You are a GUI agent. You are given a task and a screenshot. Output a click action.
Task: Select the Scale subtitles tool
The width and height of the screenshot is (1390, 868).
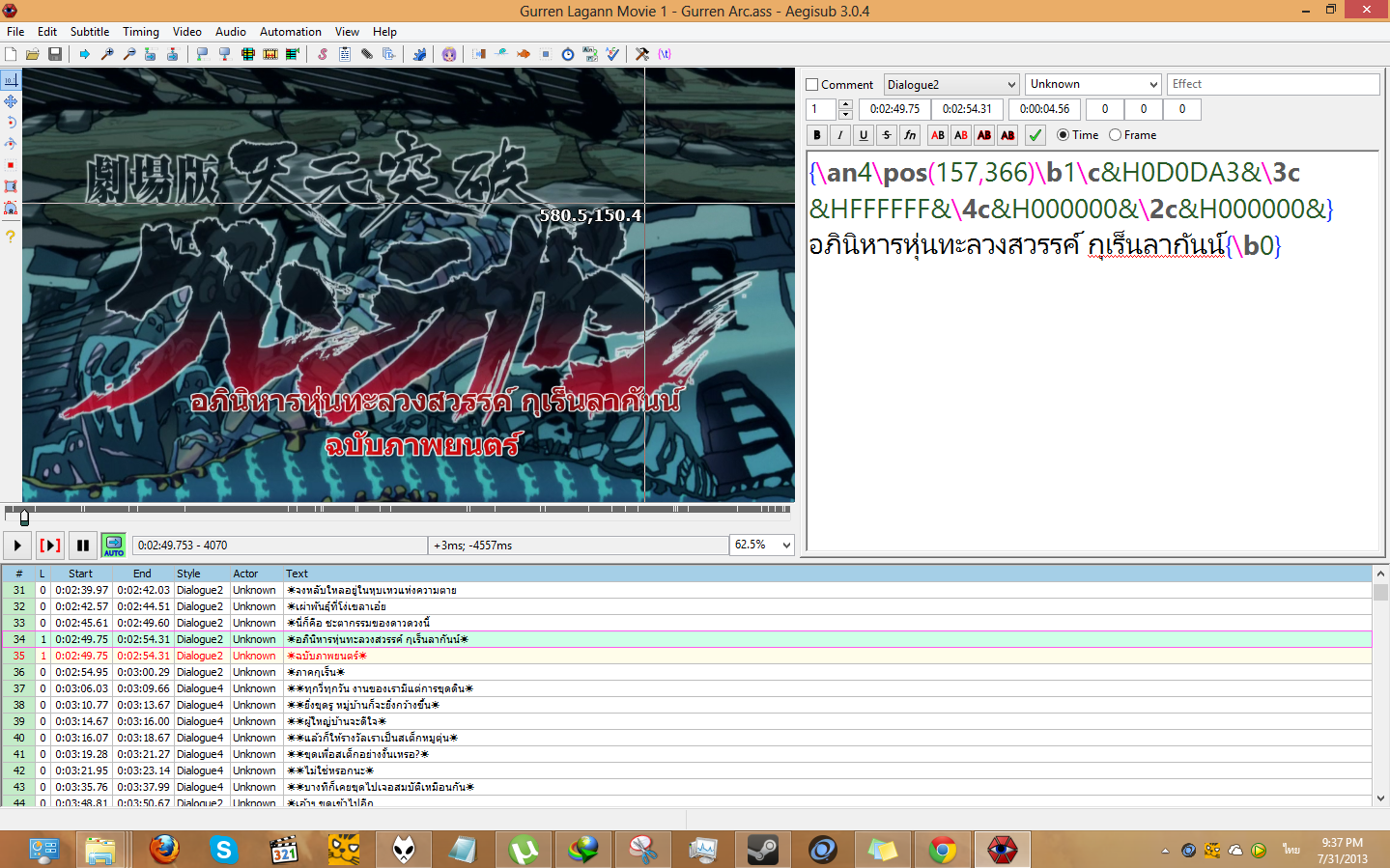11,165
